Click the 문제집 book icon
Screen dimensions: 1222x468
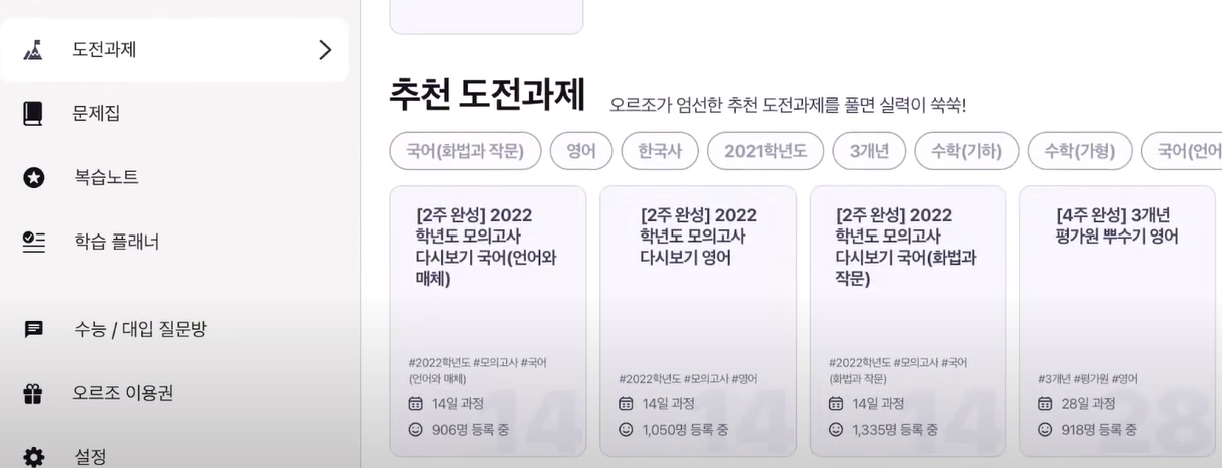[33, 113]
